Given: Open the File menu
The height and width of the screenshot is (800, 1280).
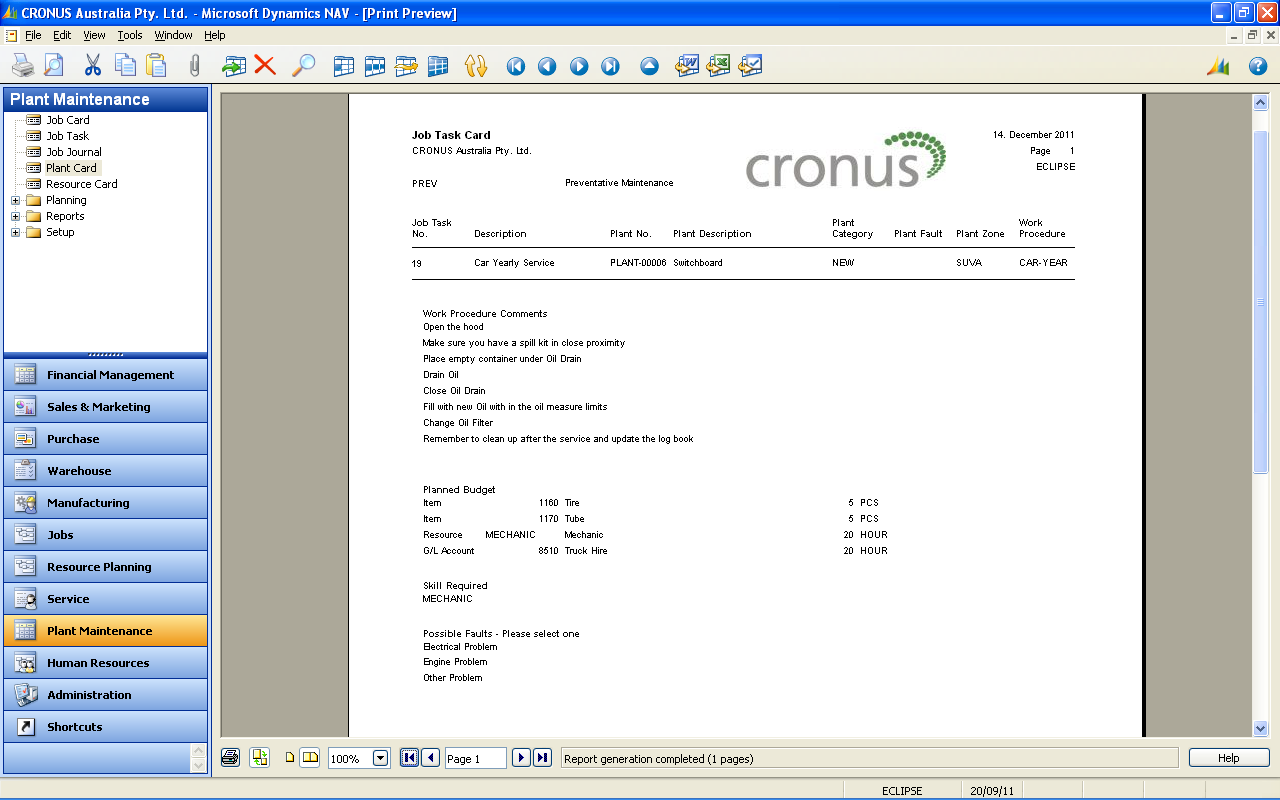Looking at the screenshot, I should point(33,35).
